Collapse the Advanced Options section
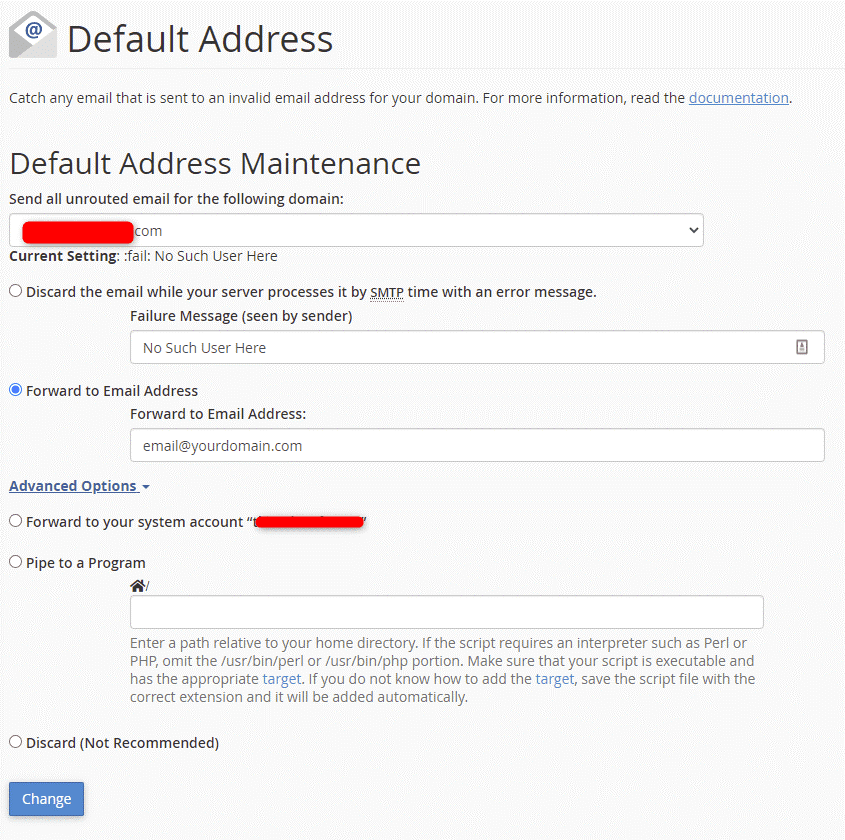Image resolution: width=845 pixels, height=840 pixels. coord(79,486)
